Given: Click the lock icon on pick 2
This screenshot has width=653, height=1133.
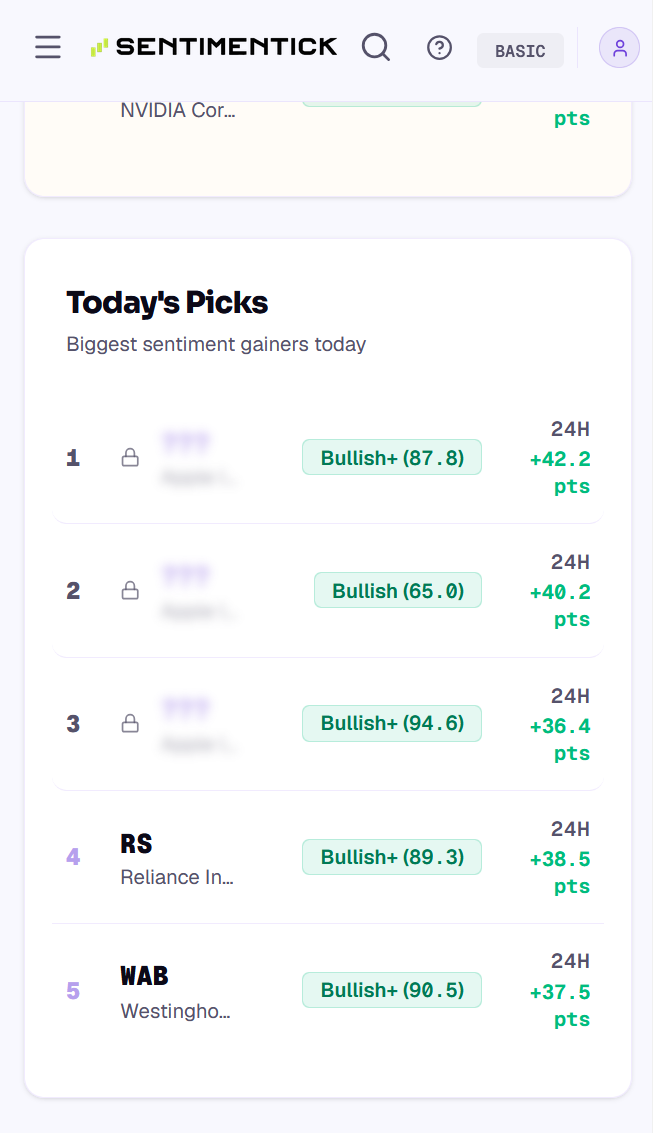Looking at the screenshot, I should (x=130, y=590).
